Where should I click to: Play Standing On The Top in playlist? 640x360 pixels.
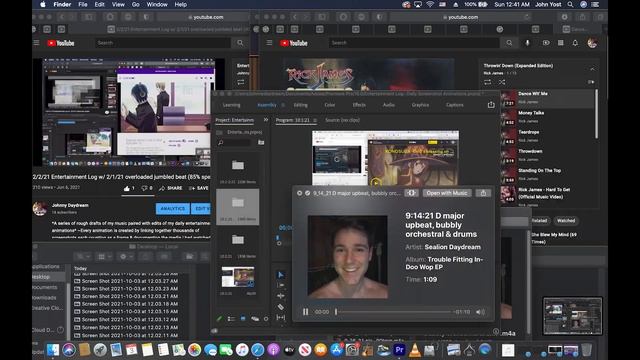[x=548, y=174]
